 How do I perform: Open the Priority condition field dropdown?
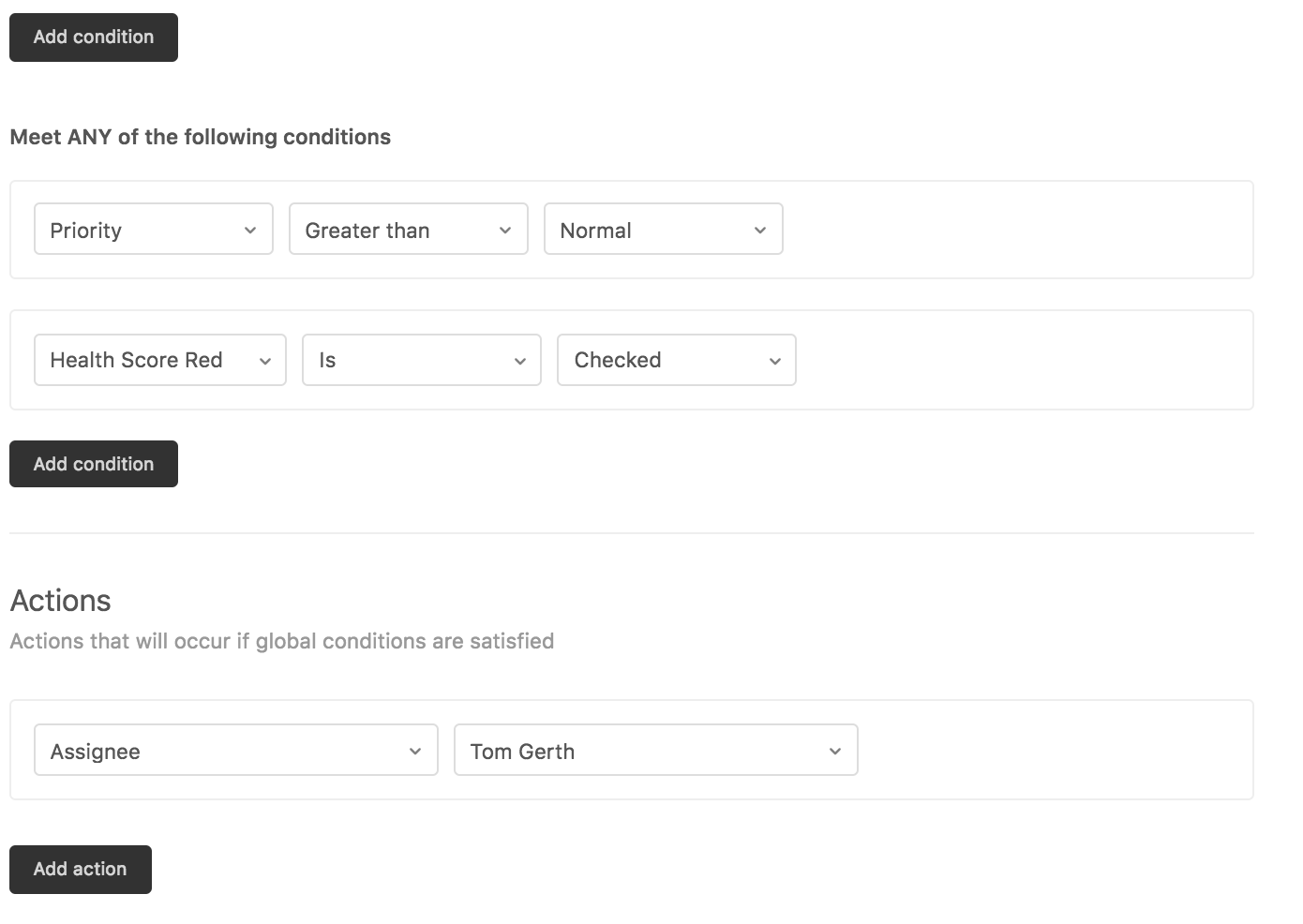[x=141, y=230]
